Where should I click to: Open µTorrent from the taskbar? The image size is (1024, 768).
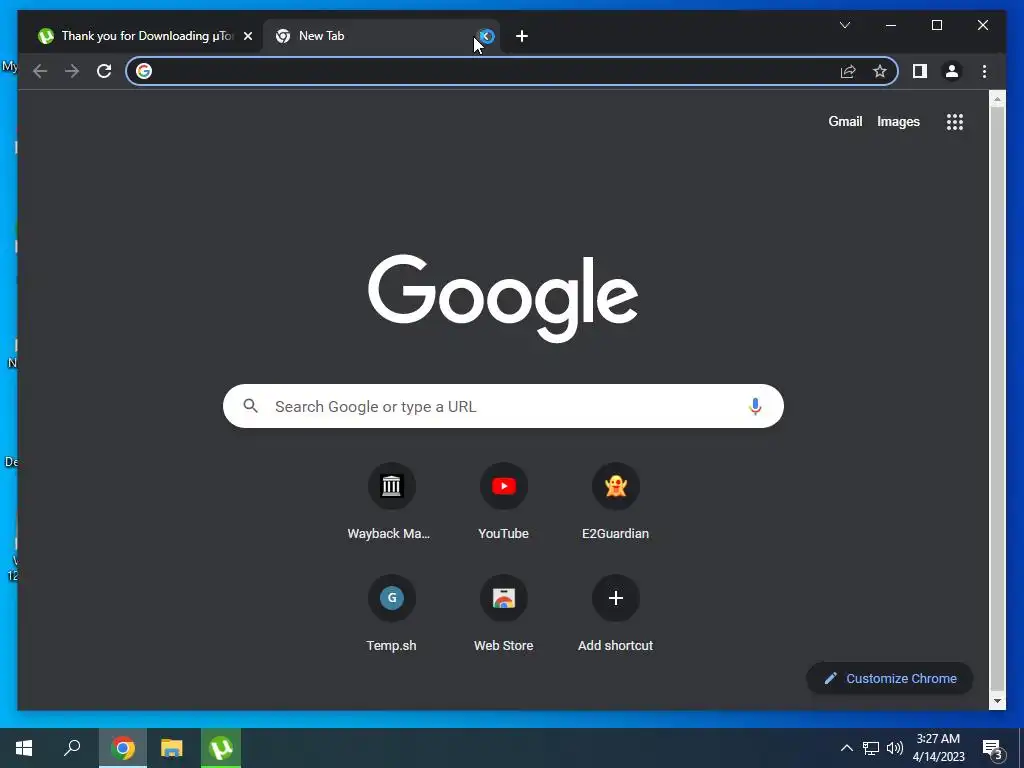point(221,748)
